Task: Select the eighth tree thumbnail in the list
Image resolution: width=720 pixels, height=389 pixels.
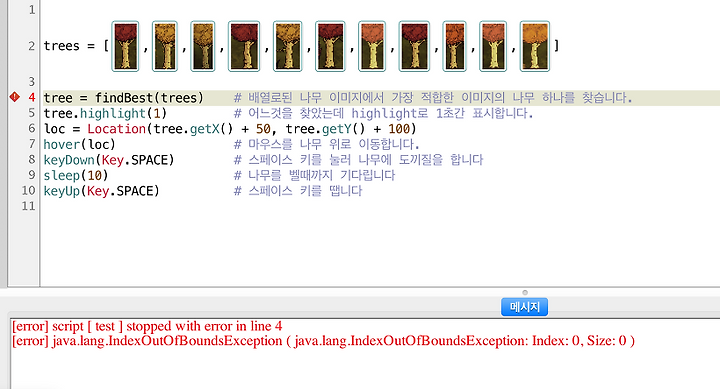Action: pos(414,46)
